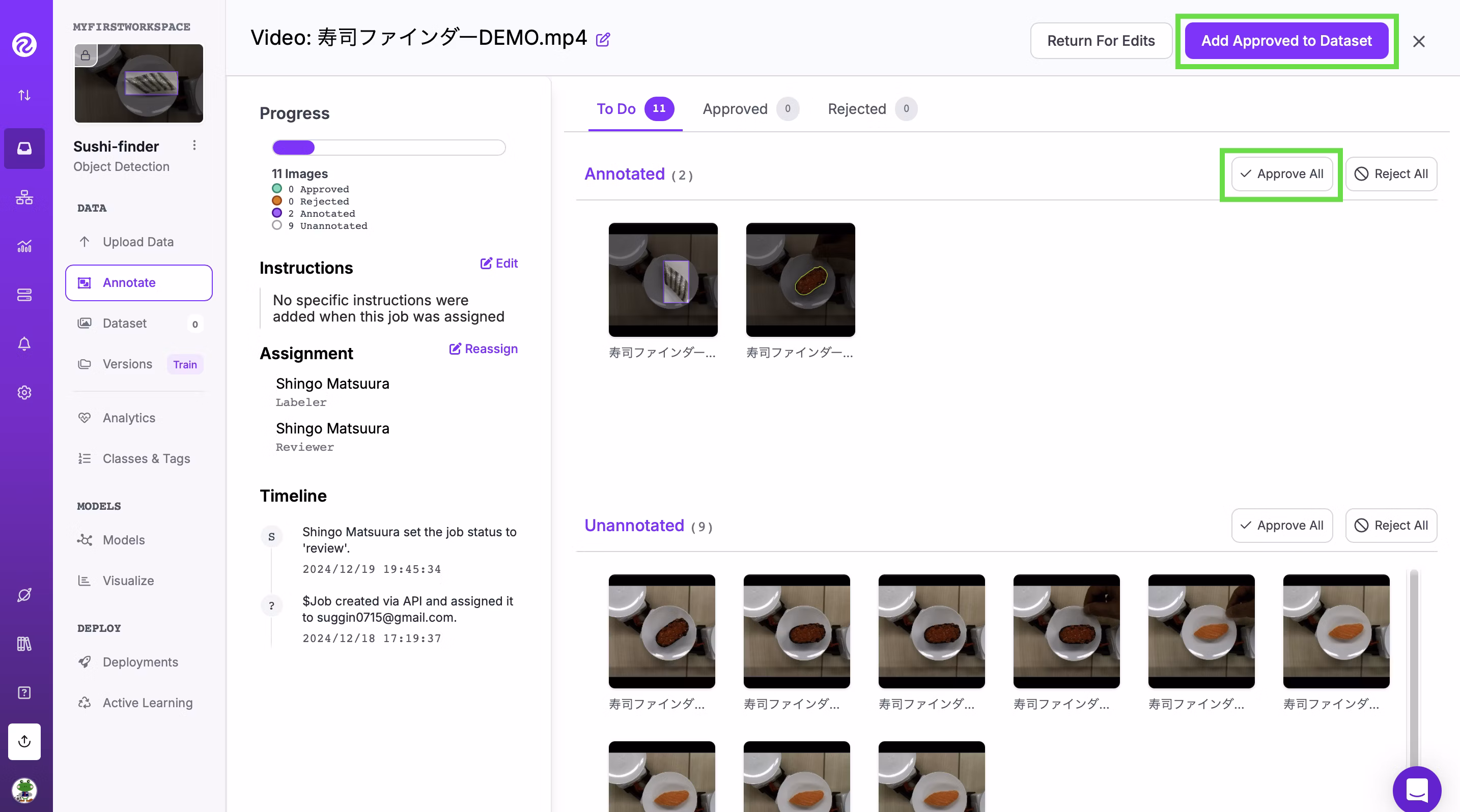Click the Train badge
This screenshot has width=1460, height=812.
click(x=185, y=364)
